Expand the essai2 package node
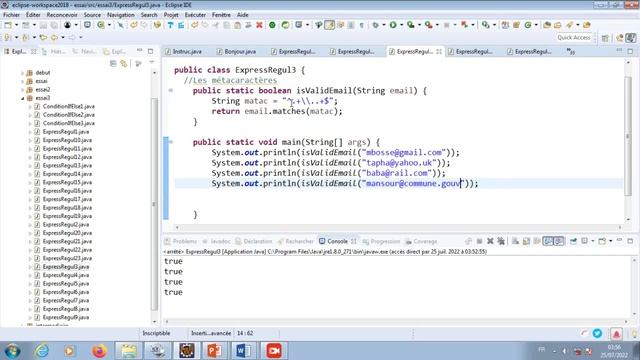 tap(22, 90)
